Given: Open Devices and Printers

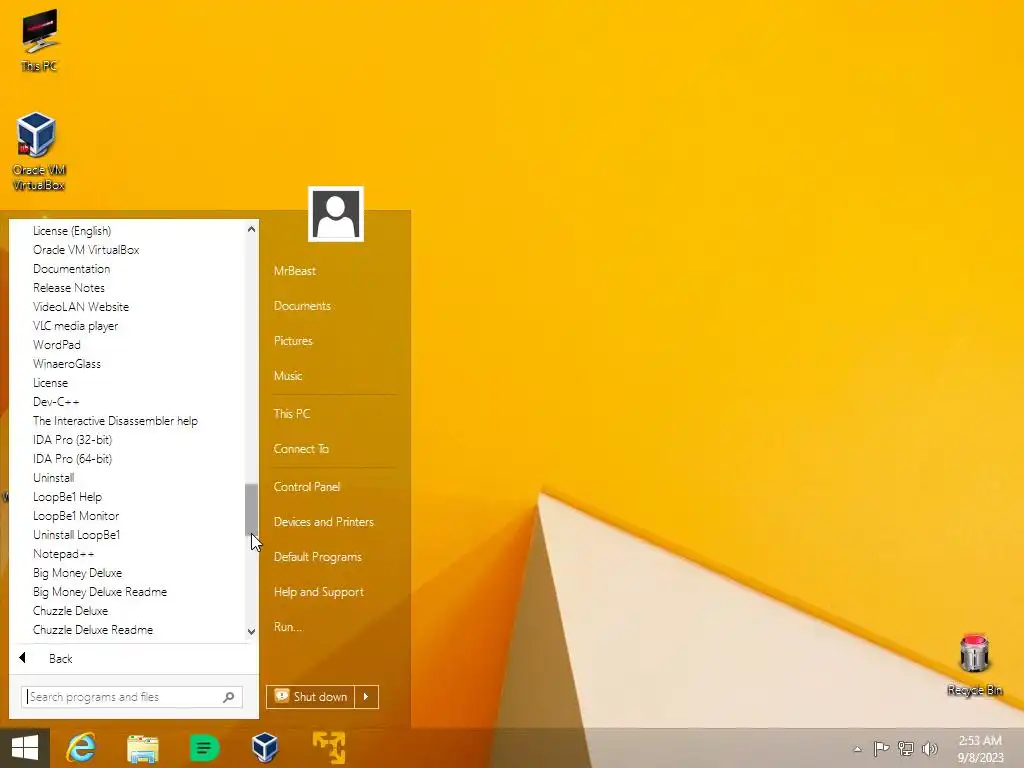Looking at the screenshot, I should point(324,522).
